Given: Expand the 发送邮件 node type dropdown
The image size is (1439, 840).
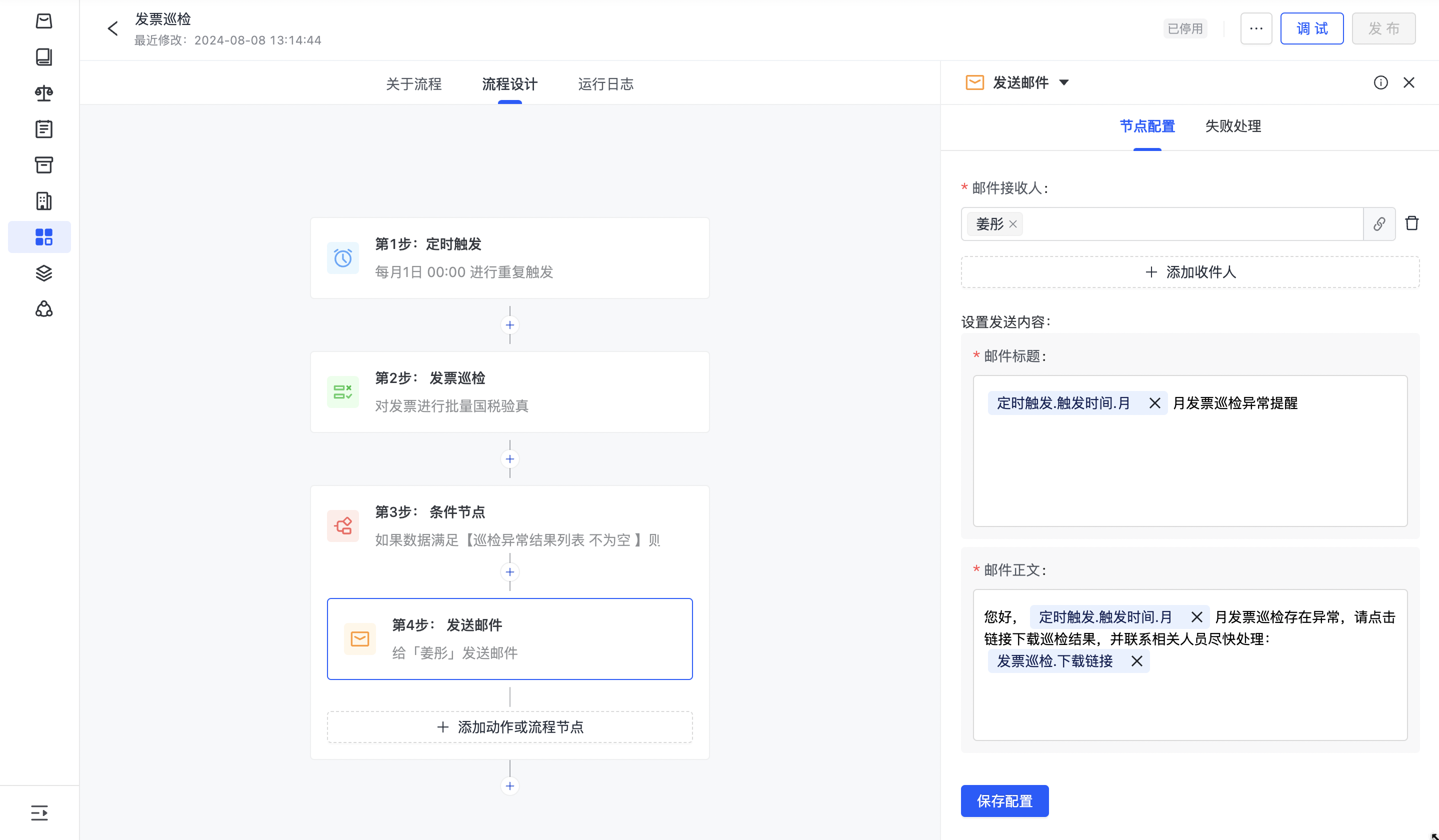Looking at the screenshot, I should point(1063,83).
